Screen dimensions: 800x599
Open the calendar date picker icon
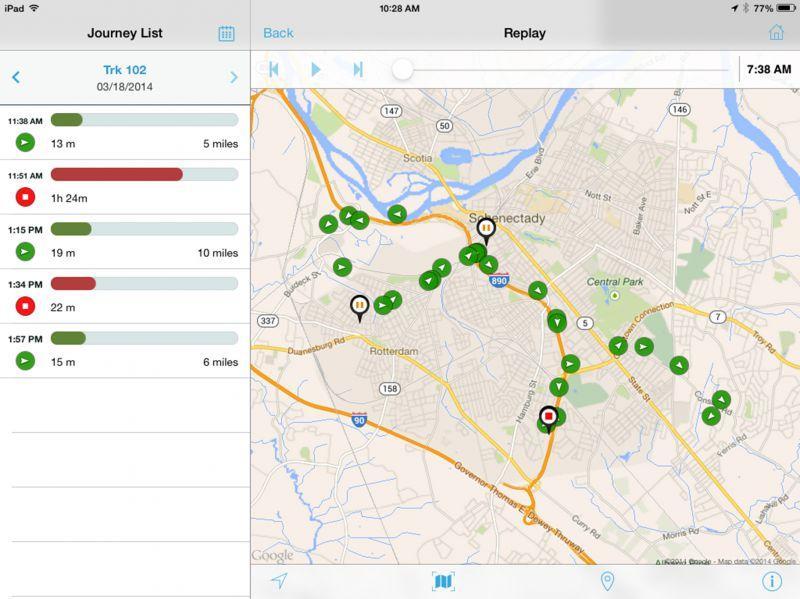pos(227,33)
